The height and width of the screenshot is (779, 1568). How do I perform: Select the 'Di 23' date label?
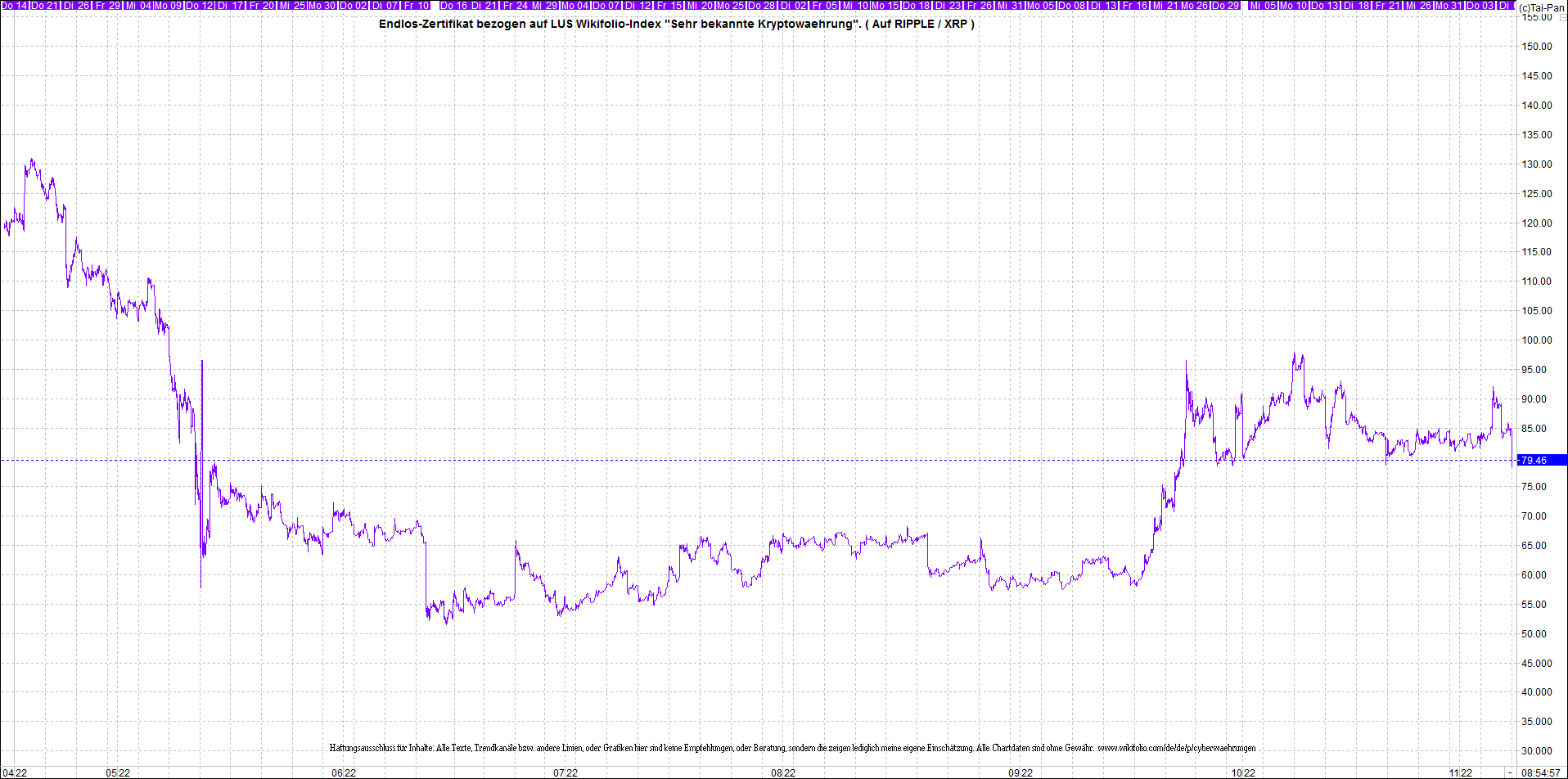click(x=948, y=5)
